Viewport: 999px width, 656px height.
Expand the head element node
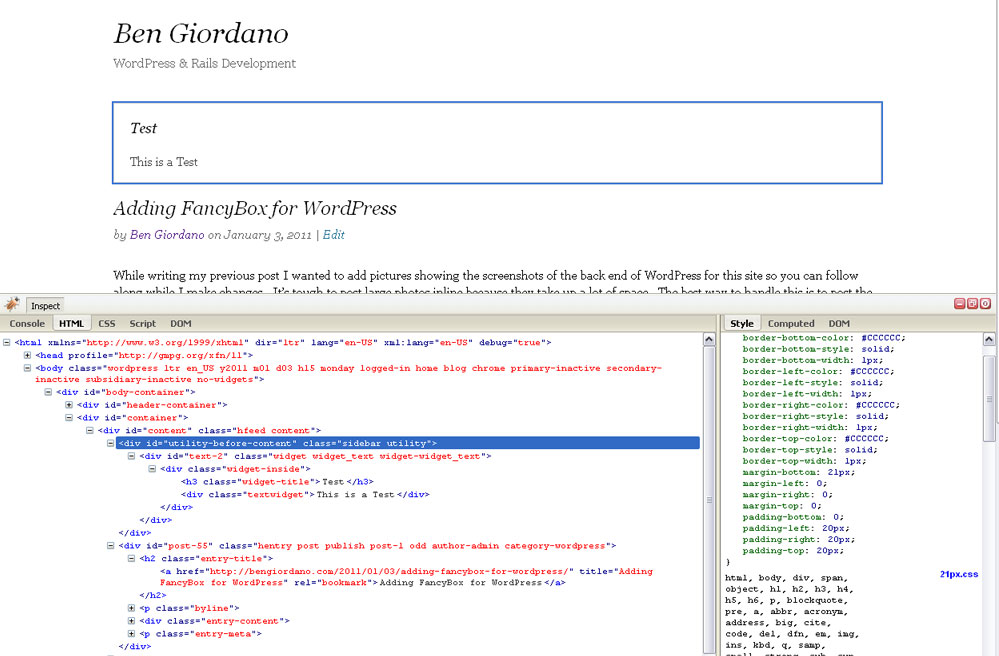point(28,355)
